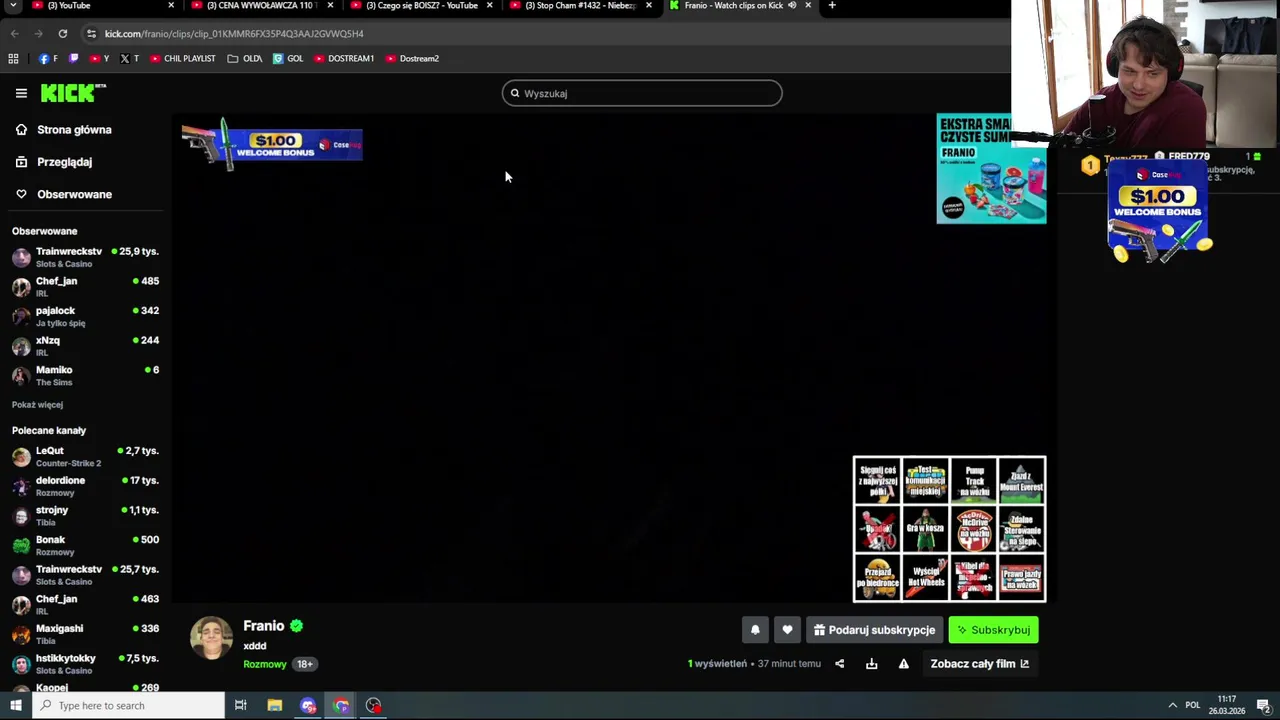Download the clip using the download icon
Image resolution: width=1280 pixels, height=720 pixels.
(871, 664)
